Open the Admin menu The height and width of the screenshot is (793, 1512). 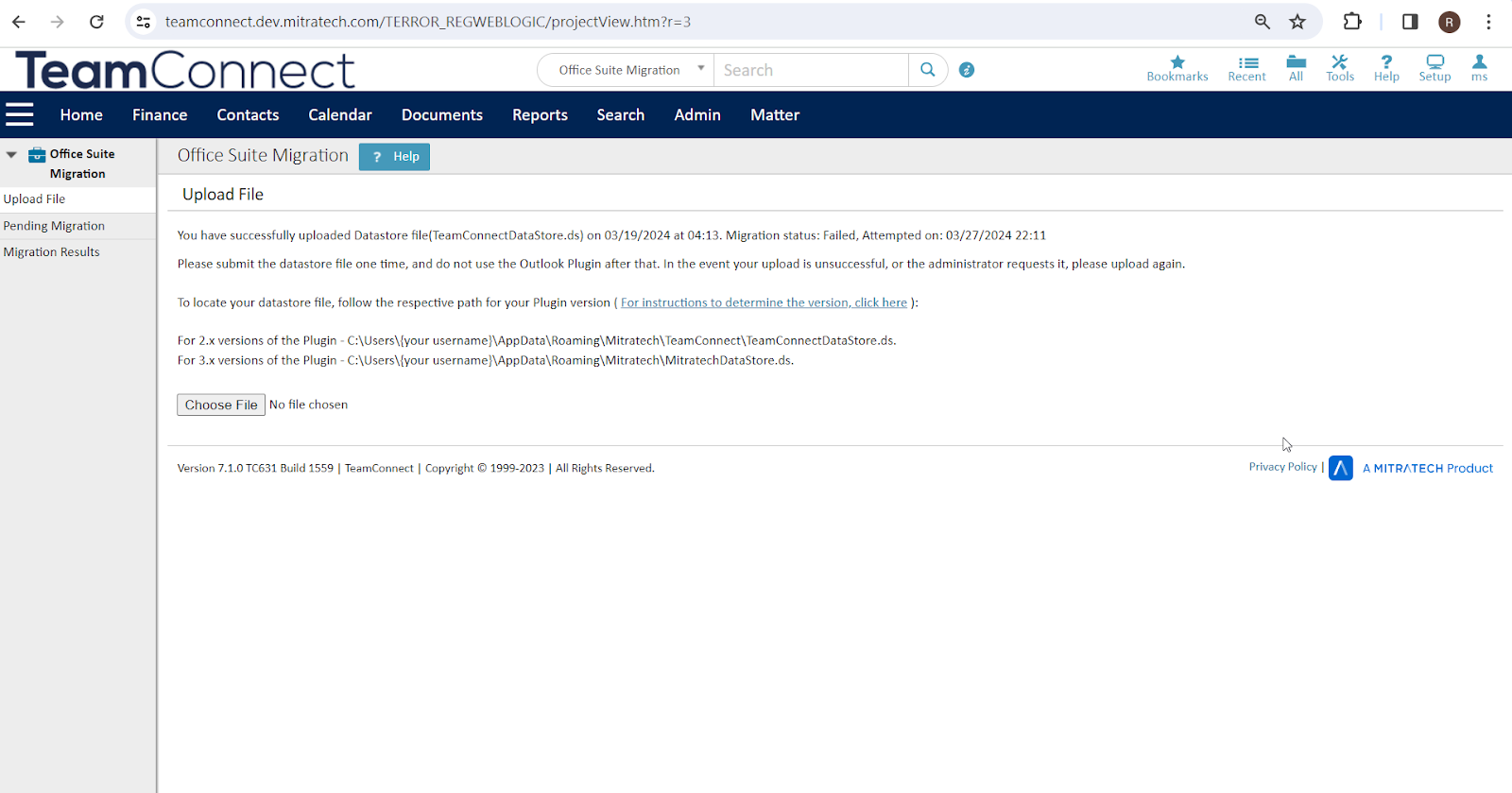point(697,114)
